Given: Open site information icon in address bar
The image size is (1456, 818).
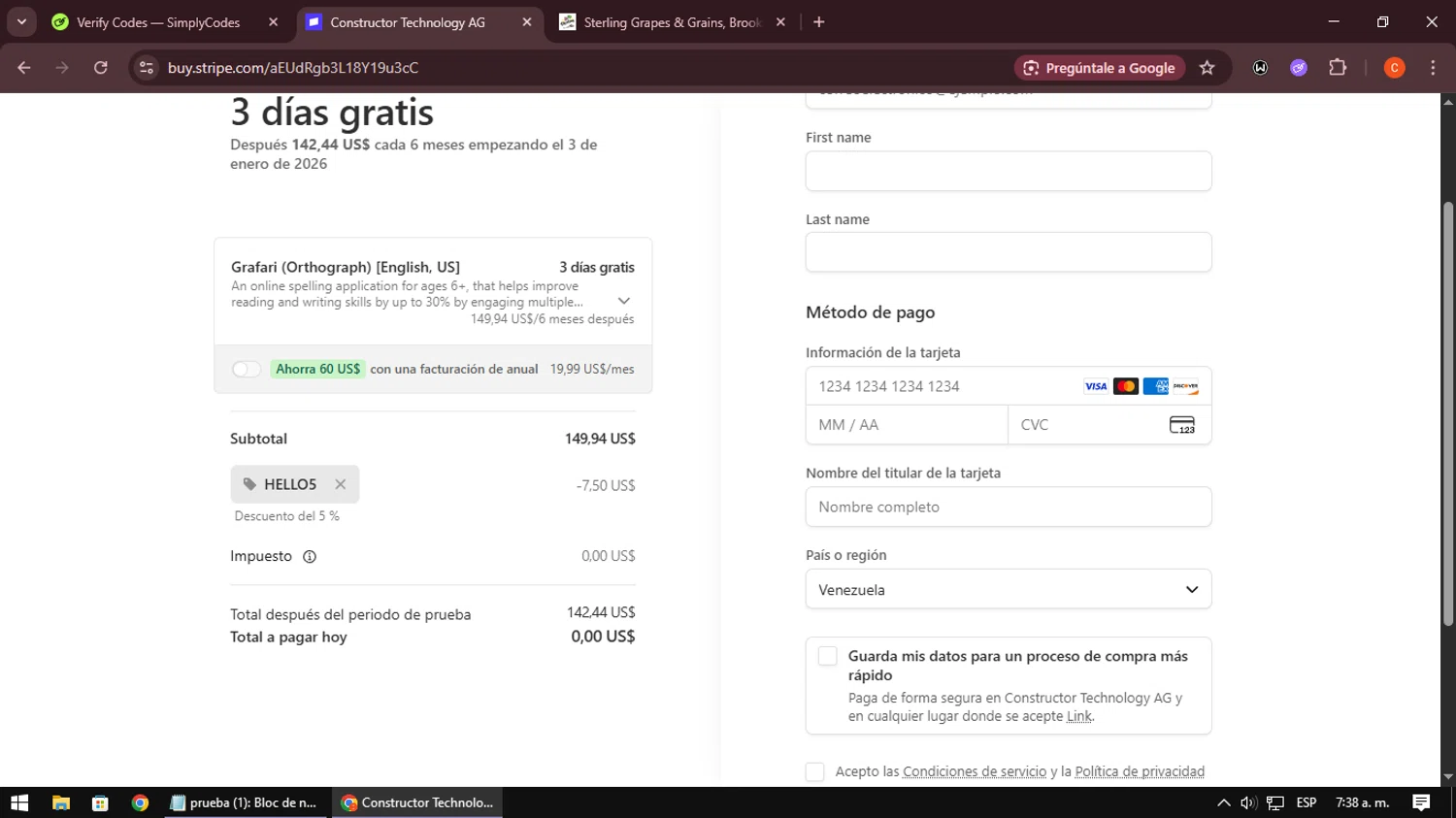Looking at the screenshot, I should 147,68.
